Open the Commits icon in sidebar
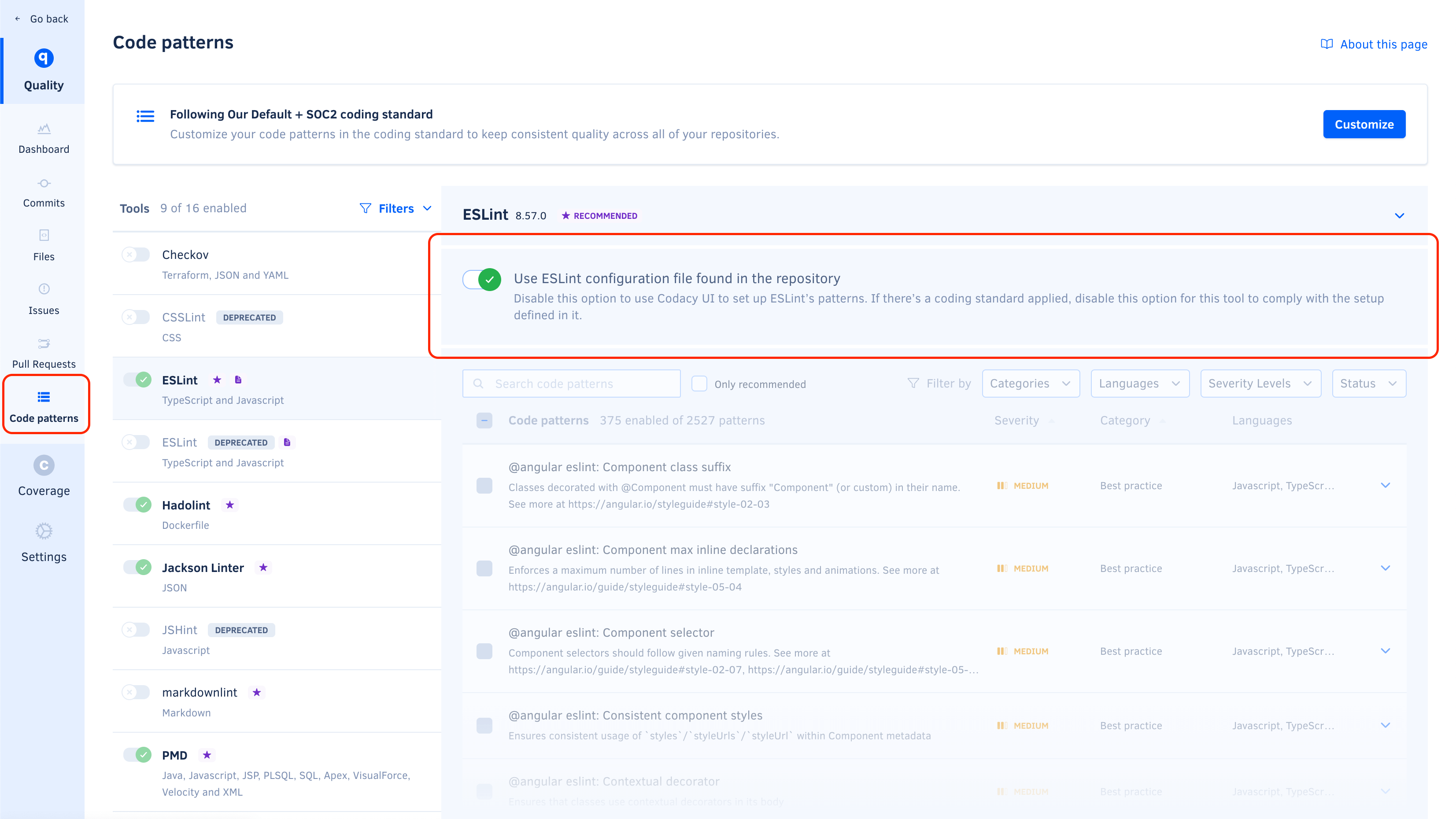 44,183
